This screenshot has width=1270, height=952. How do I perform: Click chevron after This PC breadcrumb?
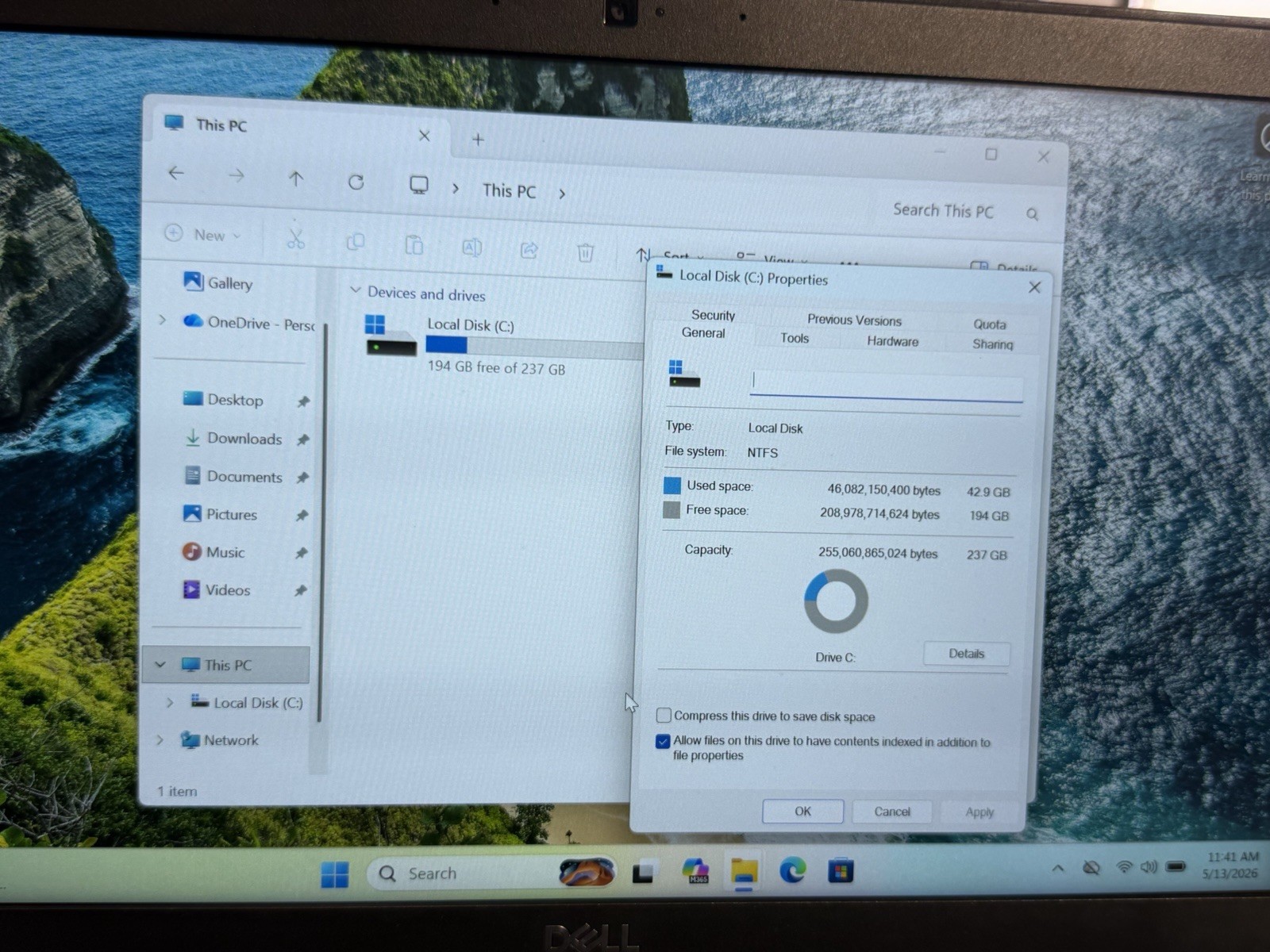coord(562,194)
